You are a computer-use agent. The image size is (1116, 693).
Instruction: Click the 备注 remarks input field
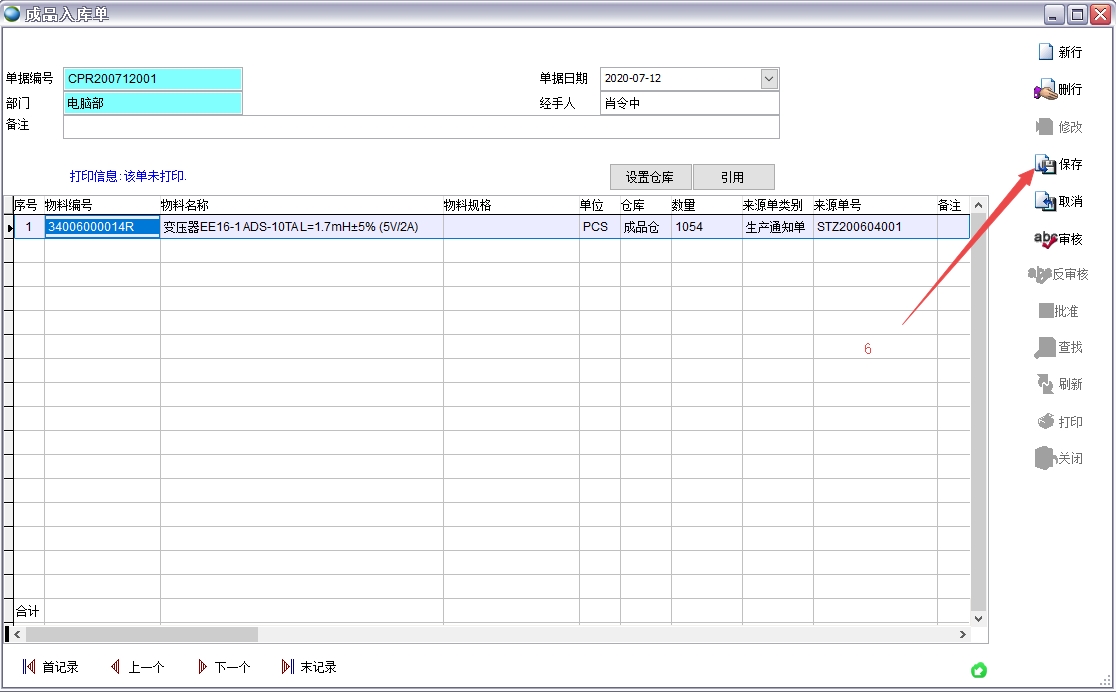coord(421,127)
